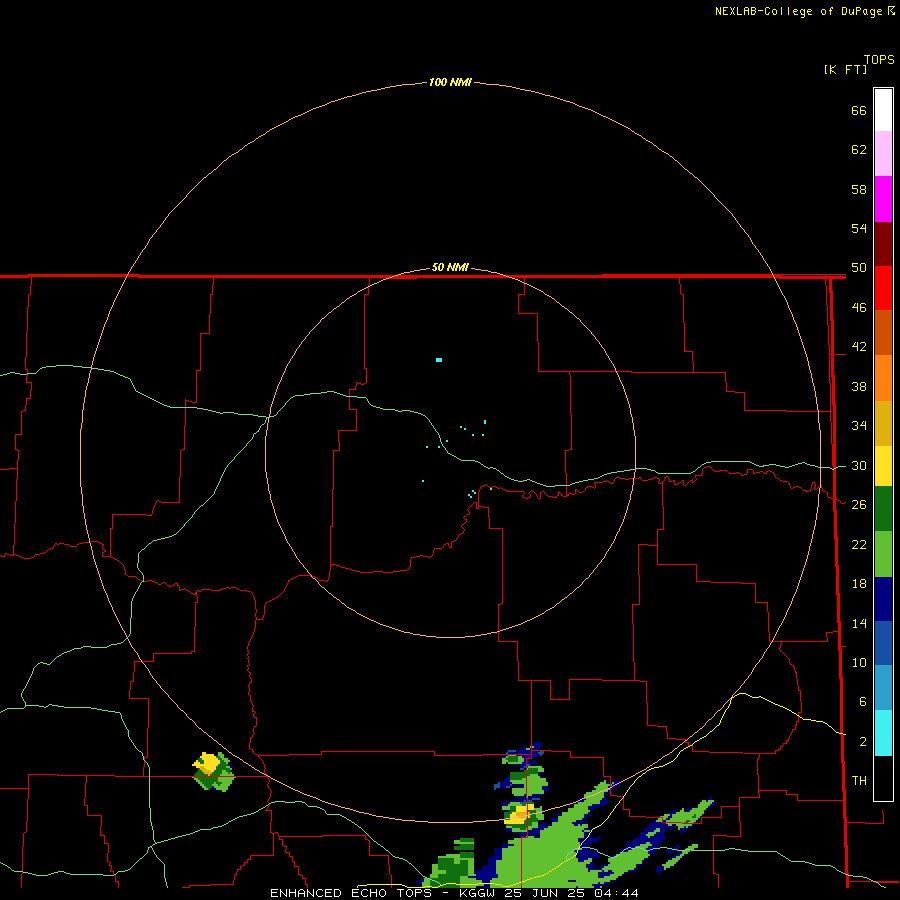Image resolution: width=900 pixels, height=900 pixels.
Task: Click the white 66 kft legend swatch
Action: pyautogui.click(x=883, y=110)
